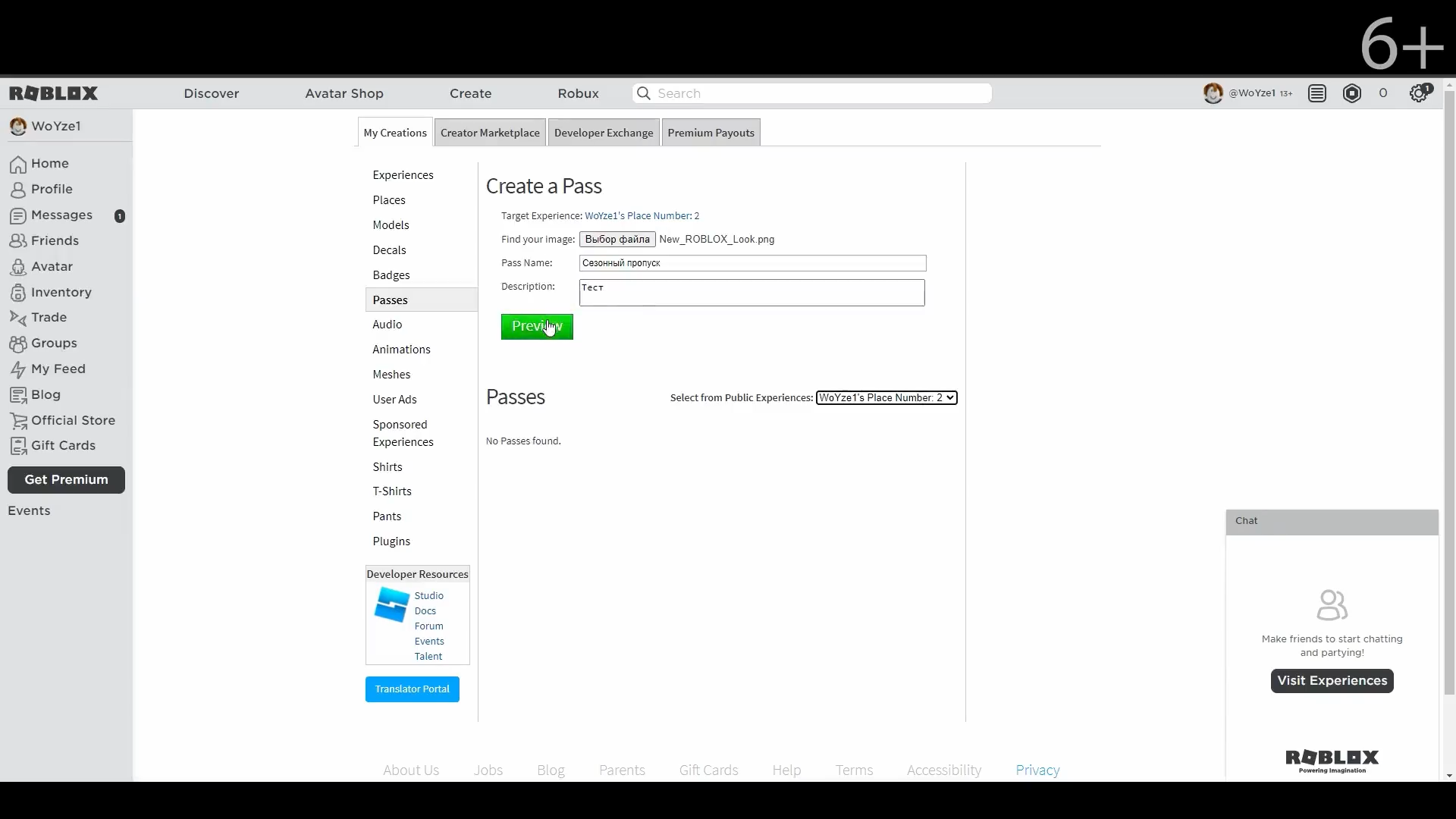This screenshot has width=1456, height=819.
Task: Select Places in creations list
Action: 389,200
